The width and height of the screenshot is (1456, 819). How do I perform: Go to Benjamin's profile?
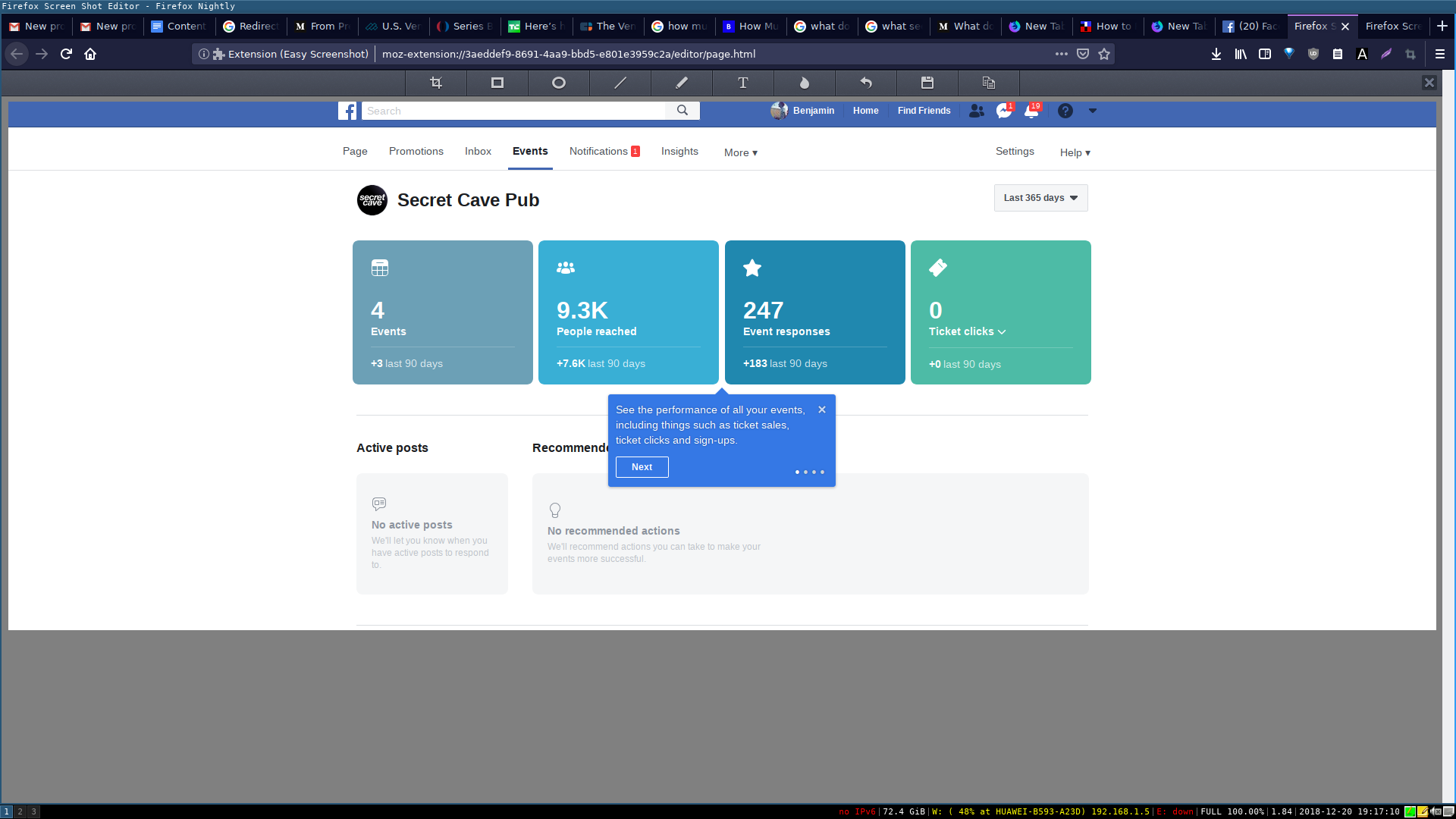click(802, 111)
